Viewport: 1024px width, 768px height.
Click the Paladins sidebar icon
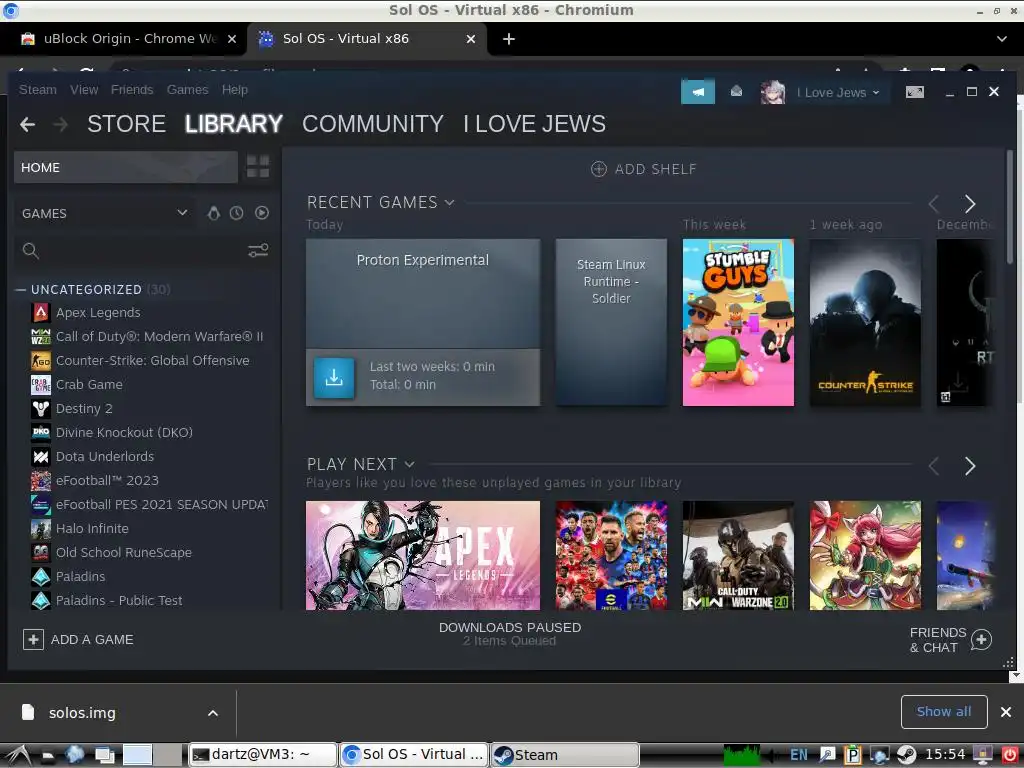(x=40, y=577)
